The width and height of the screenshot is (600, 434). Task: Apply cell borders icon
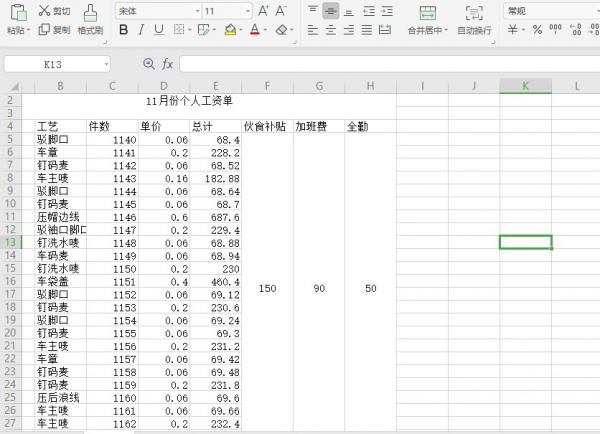pyautogui.click(x=179, y=29)
